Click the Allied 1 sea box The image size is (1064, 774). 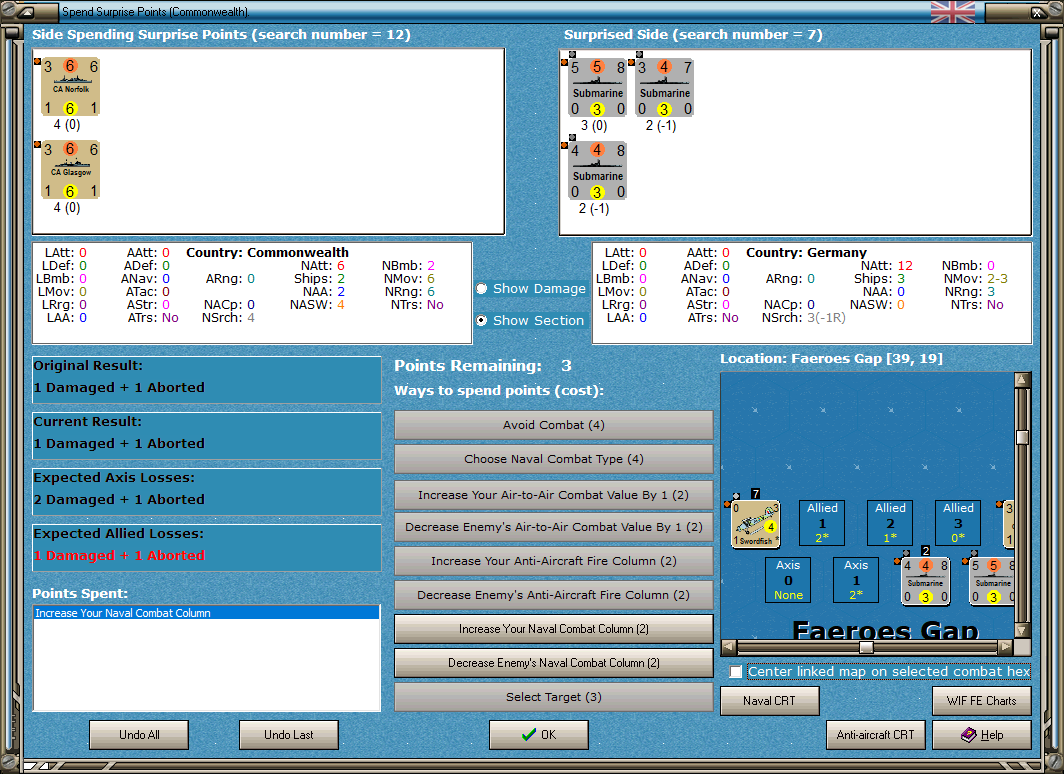pyautogui.click(x=822, y=523)
